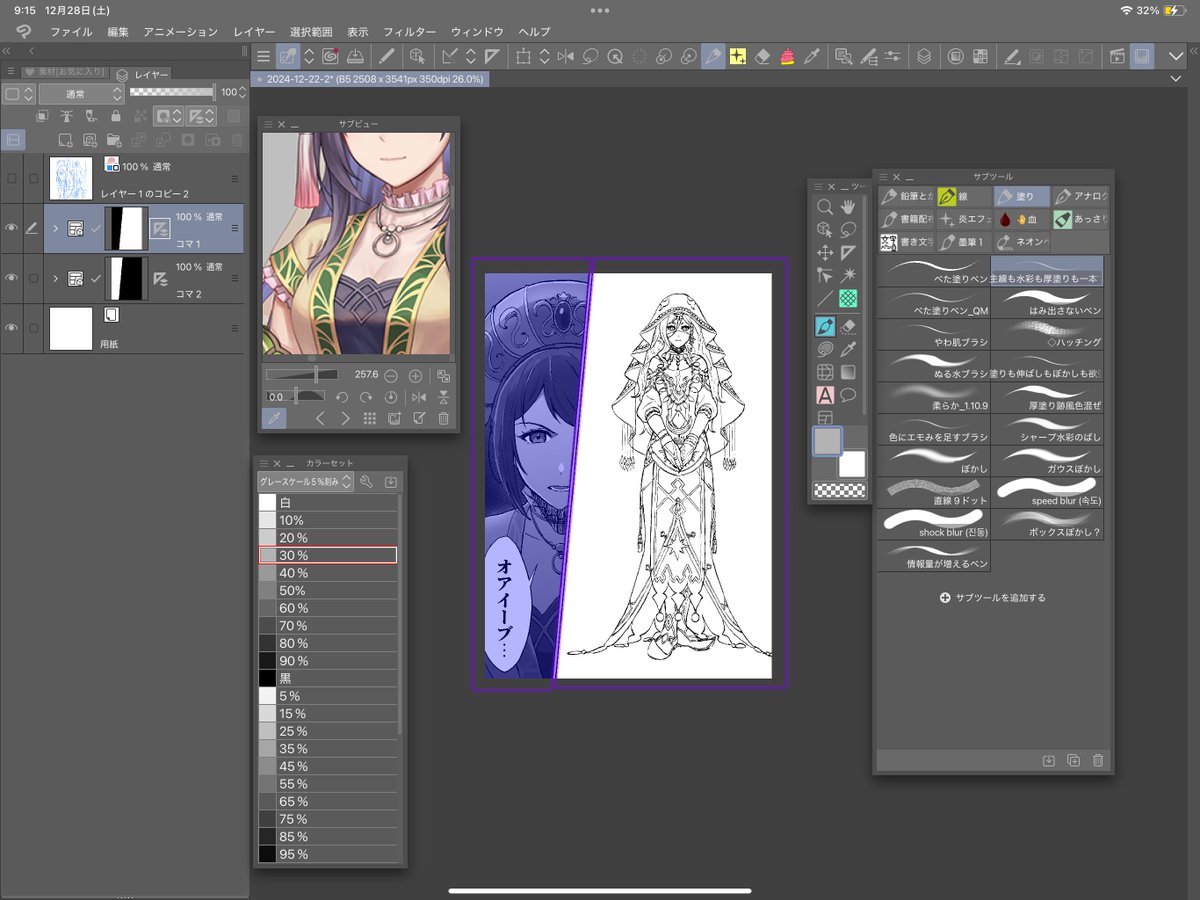Open the 通常 blending mode dropdown

81,93
